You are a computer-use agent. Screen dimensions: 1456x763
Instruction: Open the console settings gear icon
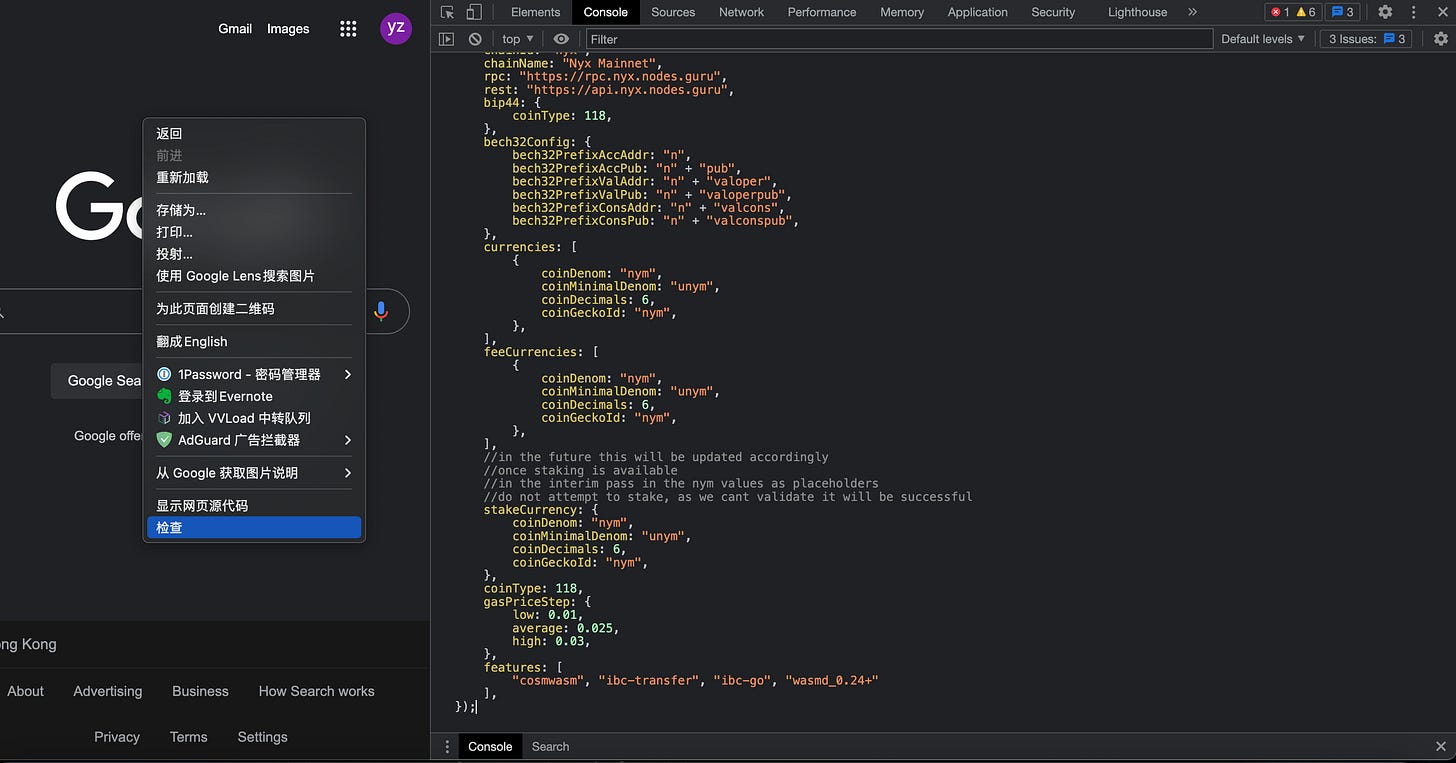[x=1441, y=39]
